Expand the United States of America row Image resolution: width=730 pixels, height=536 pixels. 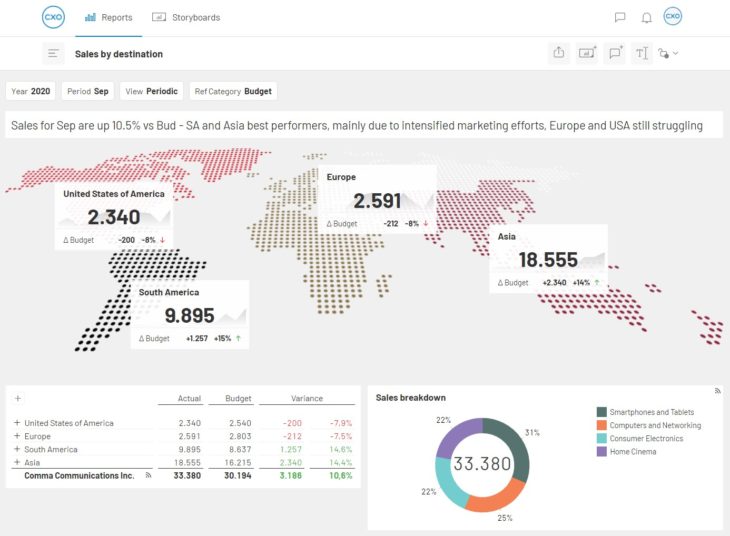click(x=17, y=423)
